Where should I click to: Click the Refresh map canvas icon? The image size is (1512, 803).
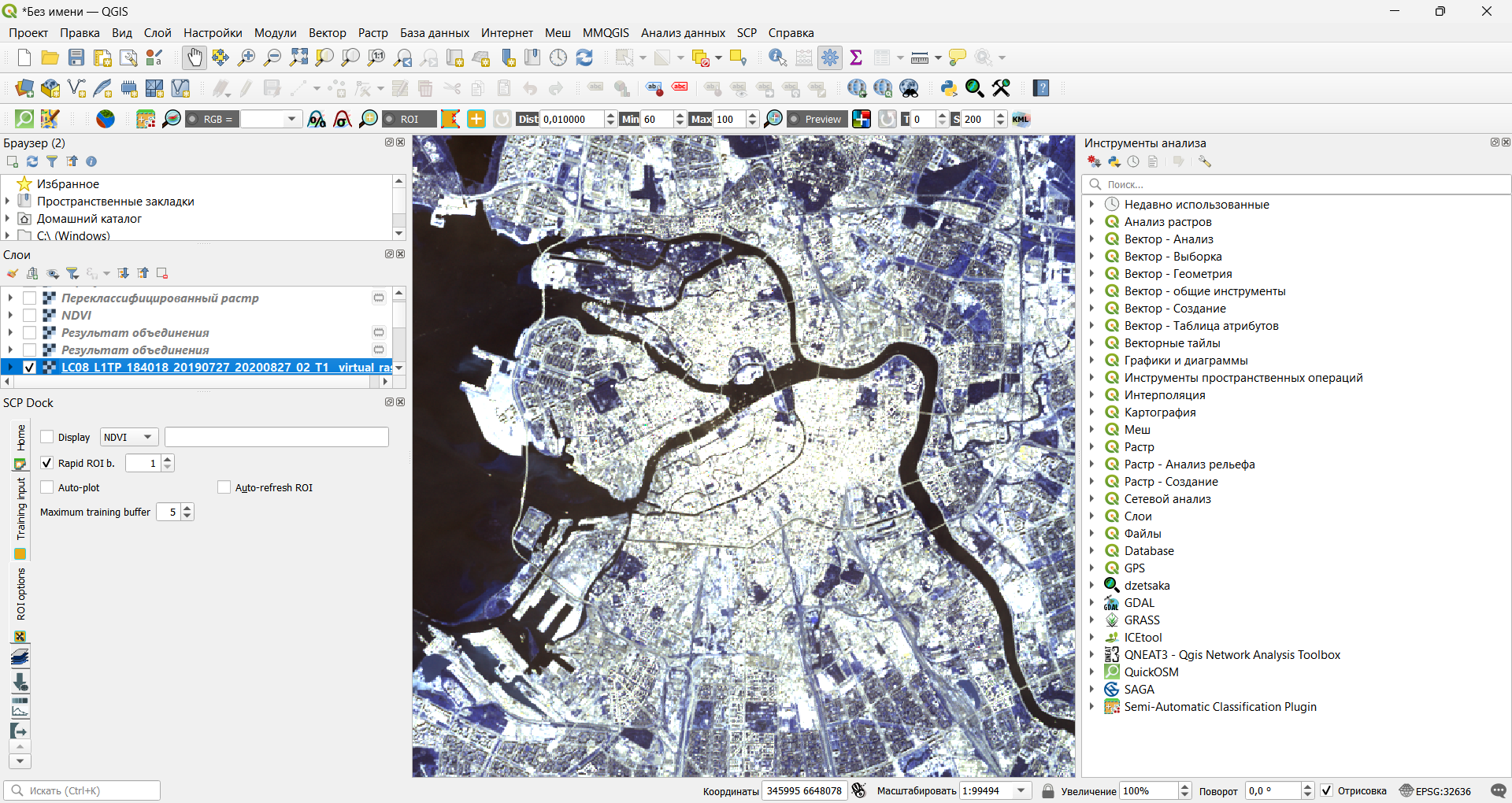pos(584,57)
